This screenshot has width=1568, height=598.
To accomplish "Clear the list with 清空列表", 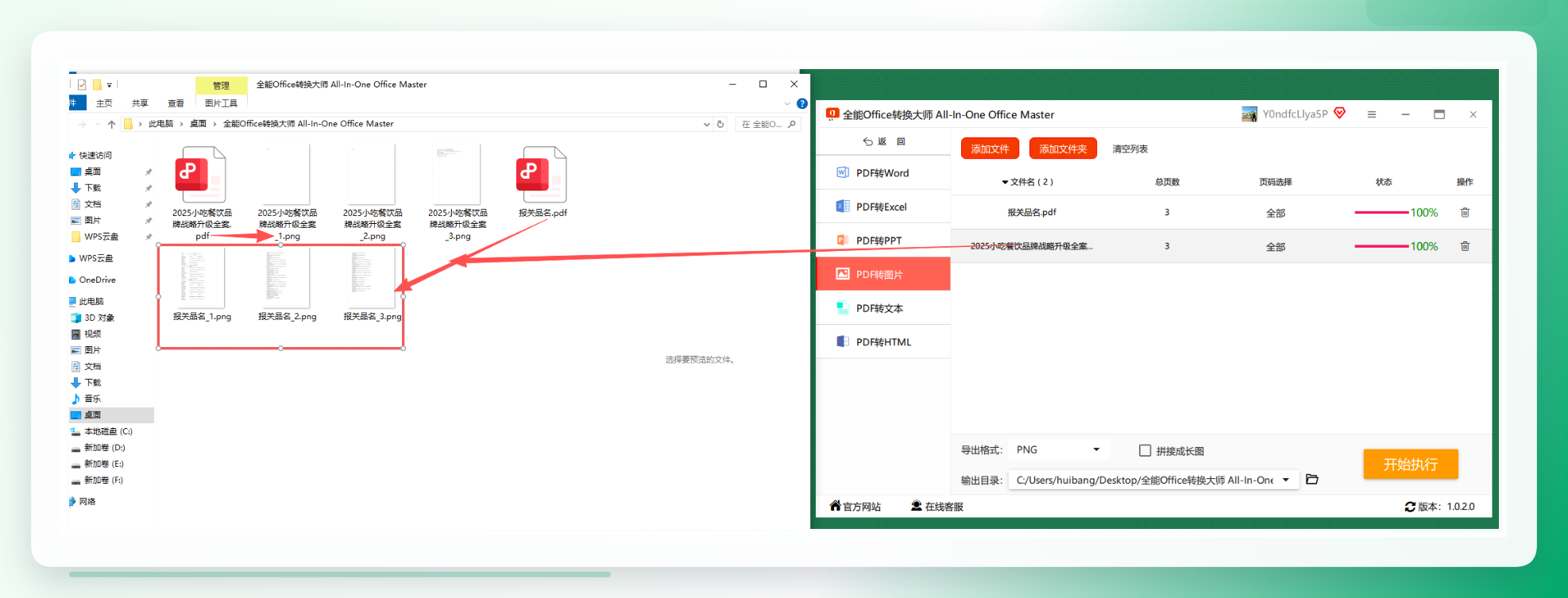I will [x=1130, y=149].
